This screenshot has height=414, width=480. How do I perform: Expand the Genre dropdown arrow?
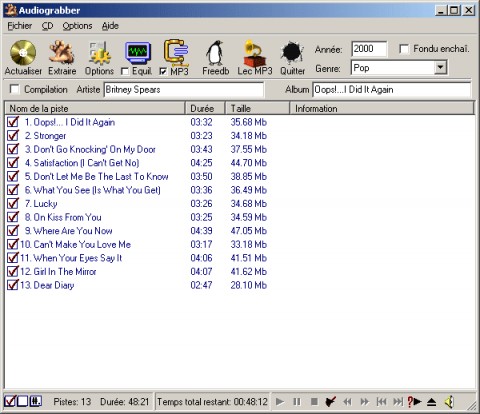[x=440, y=68]
